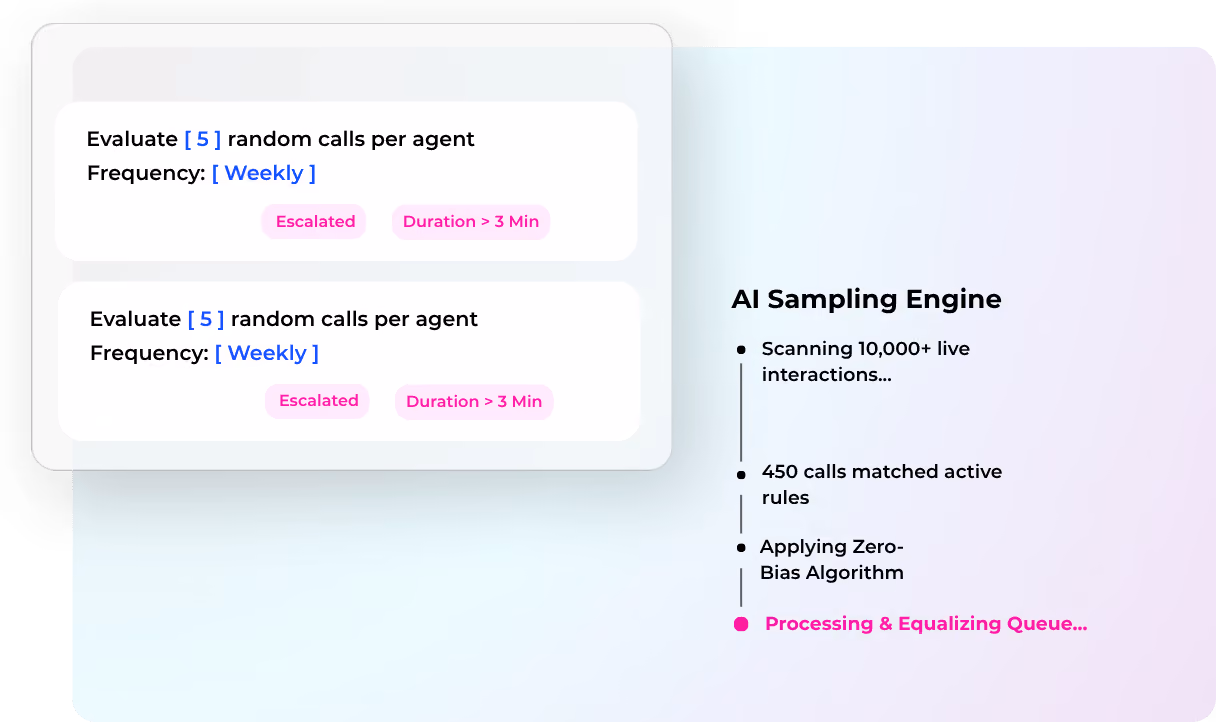Click random calls per agent text in second rule
The height and width of the screenshot is (722, 1216).
354,319
